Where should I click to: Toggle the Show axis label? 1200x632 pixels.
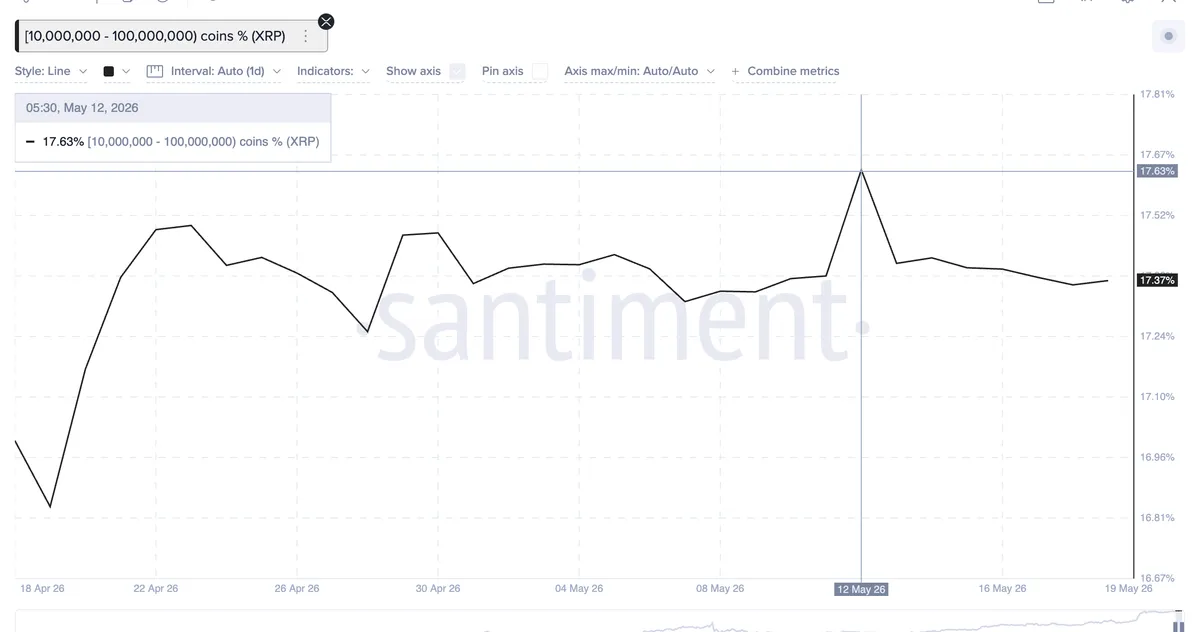[413, 71]
